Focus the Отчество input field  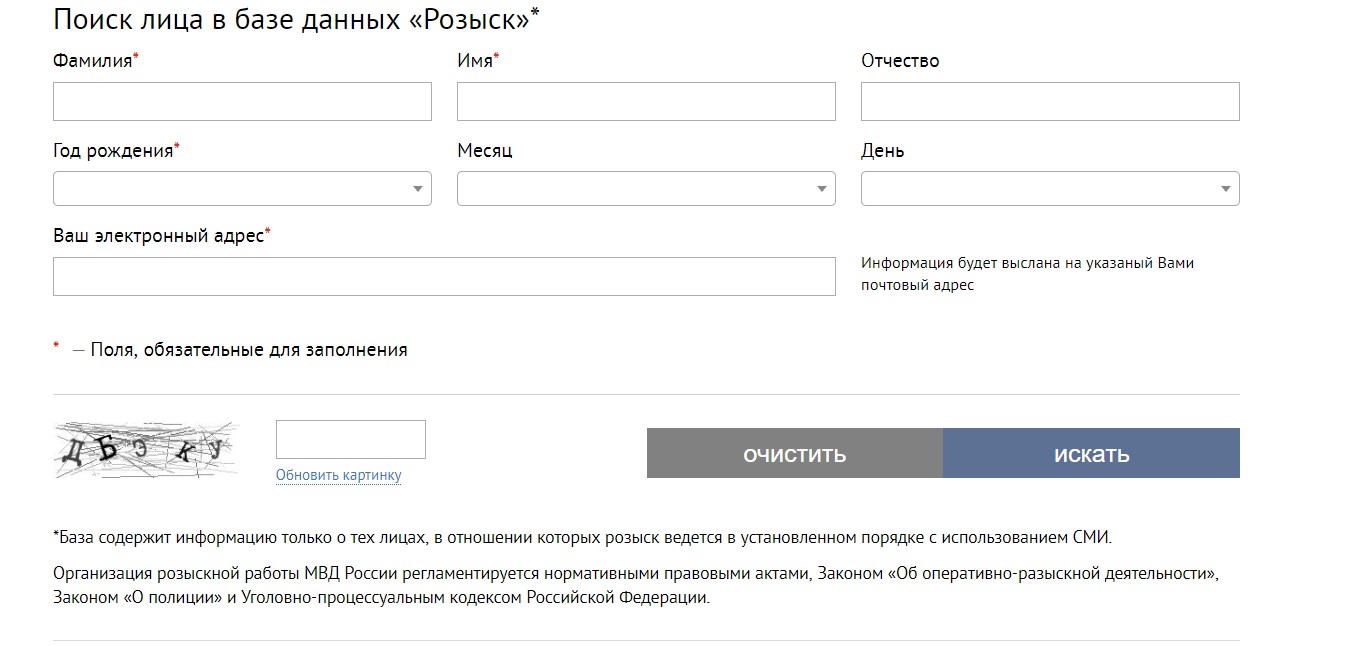coord(1050,102)
